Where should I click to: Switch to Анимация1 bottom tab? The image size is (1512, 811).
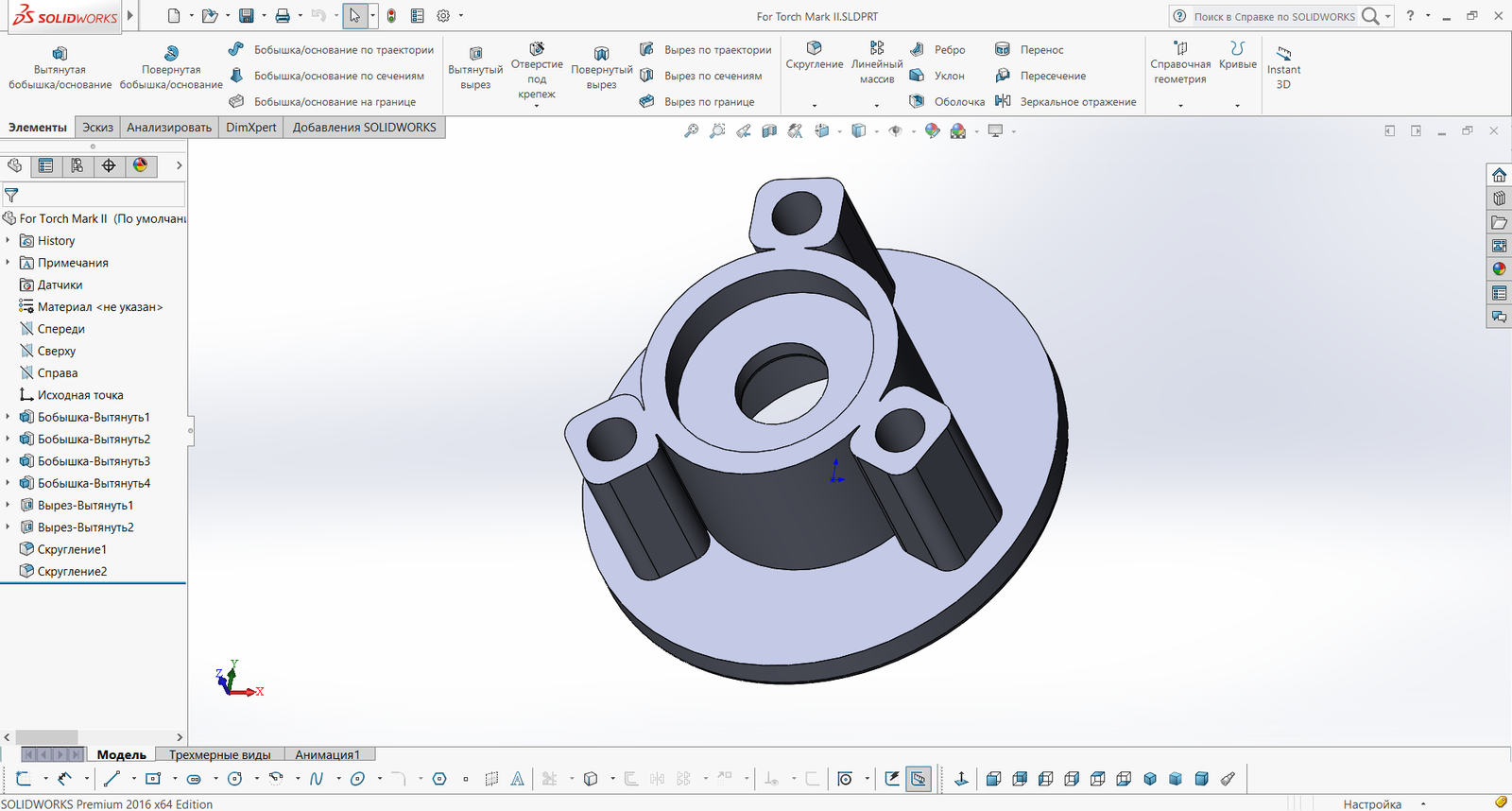point(327,754)
